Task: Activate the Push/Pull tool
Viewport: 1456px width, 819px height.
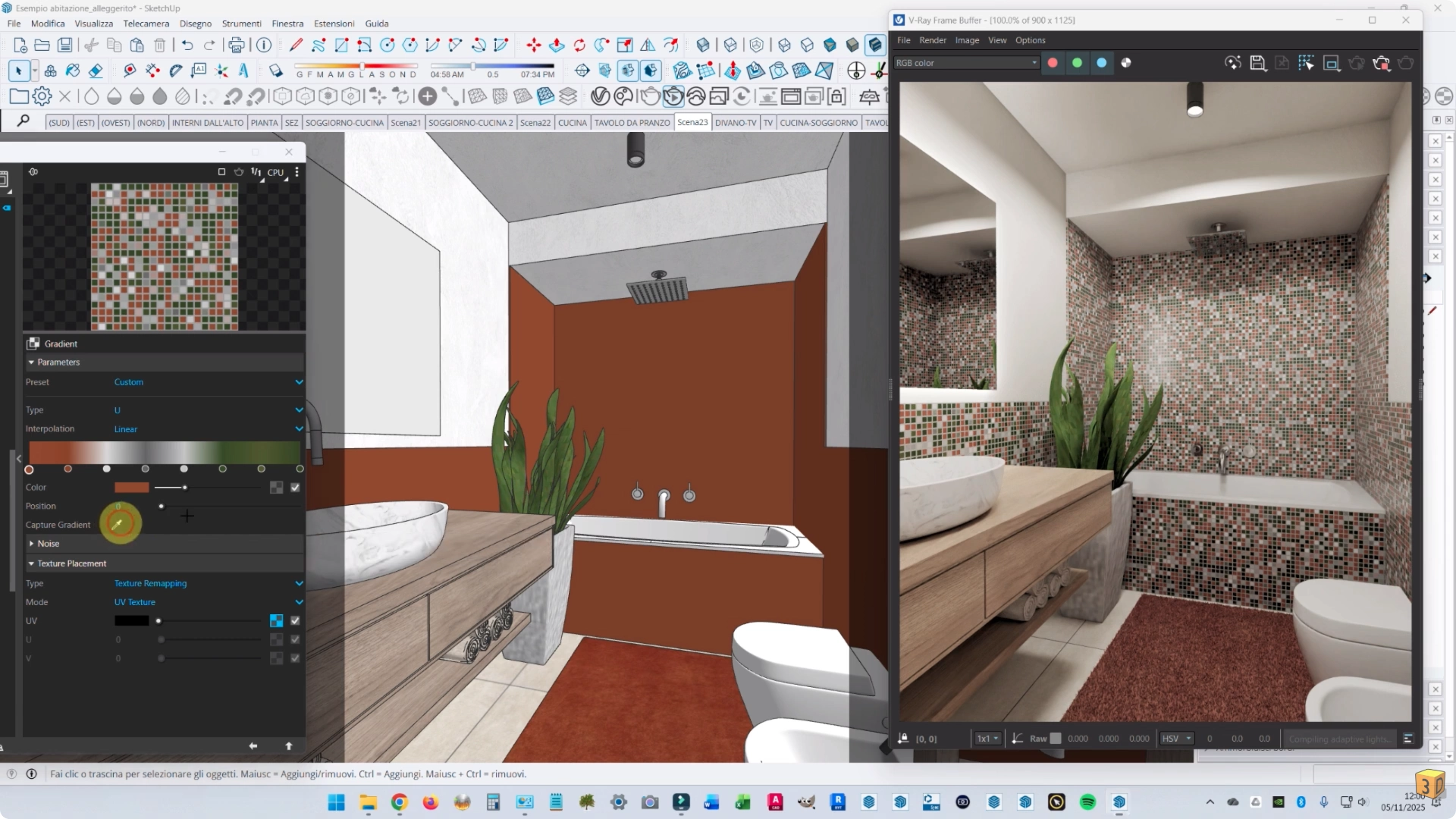Action: click(x=557, y=45)
